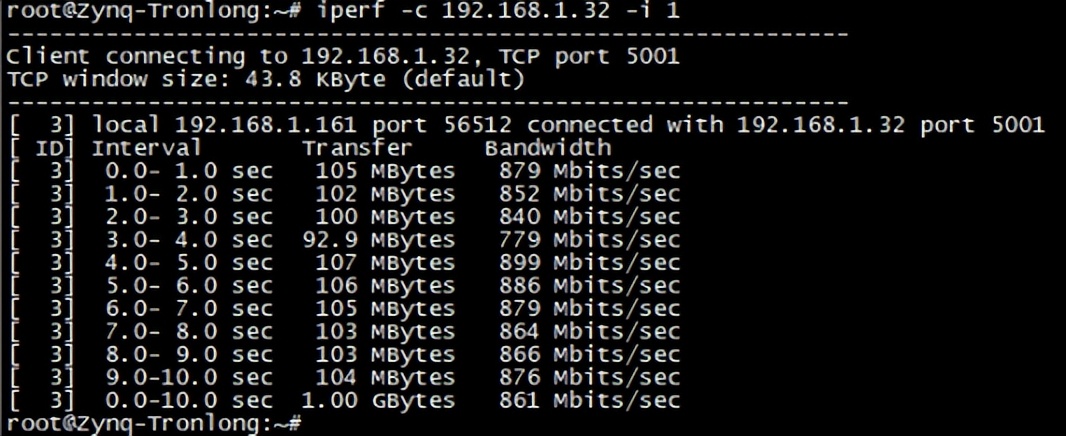Click the 861 Mbits/sec average bandwidth
1066x436 pixels.
point(589,400)
